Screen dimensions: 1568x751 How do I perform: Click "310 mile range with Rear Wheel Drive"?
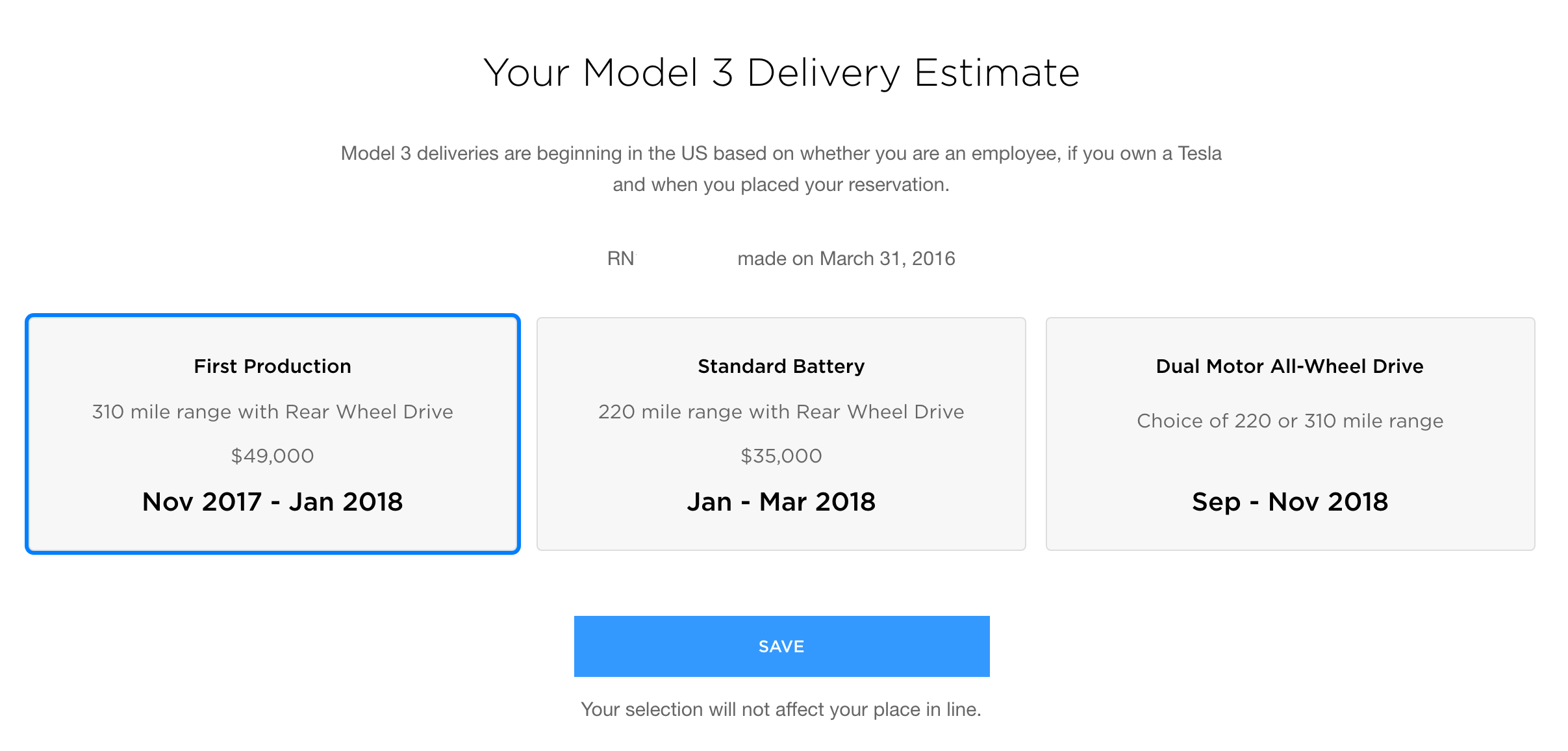coord(272,412)
